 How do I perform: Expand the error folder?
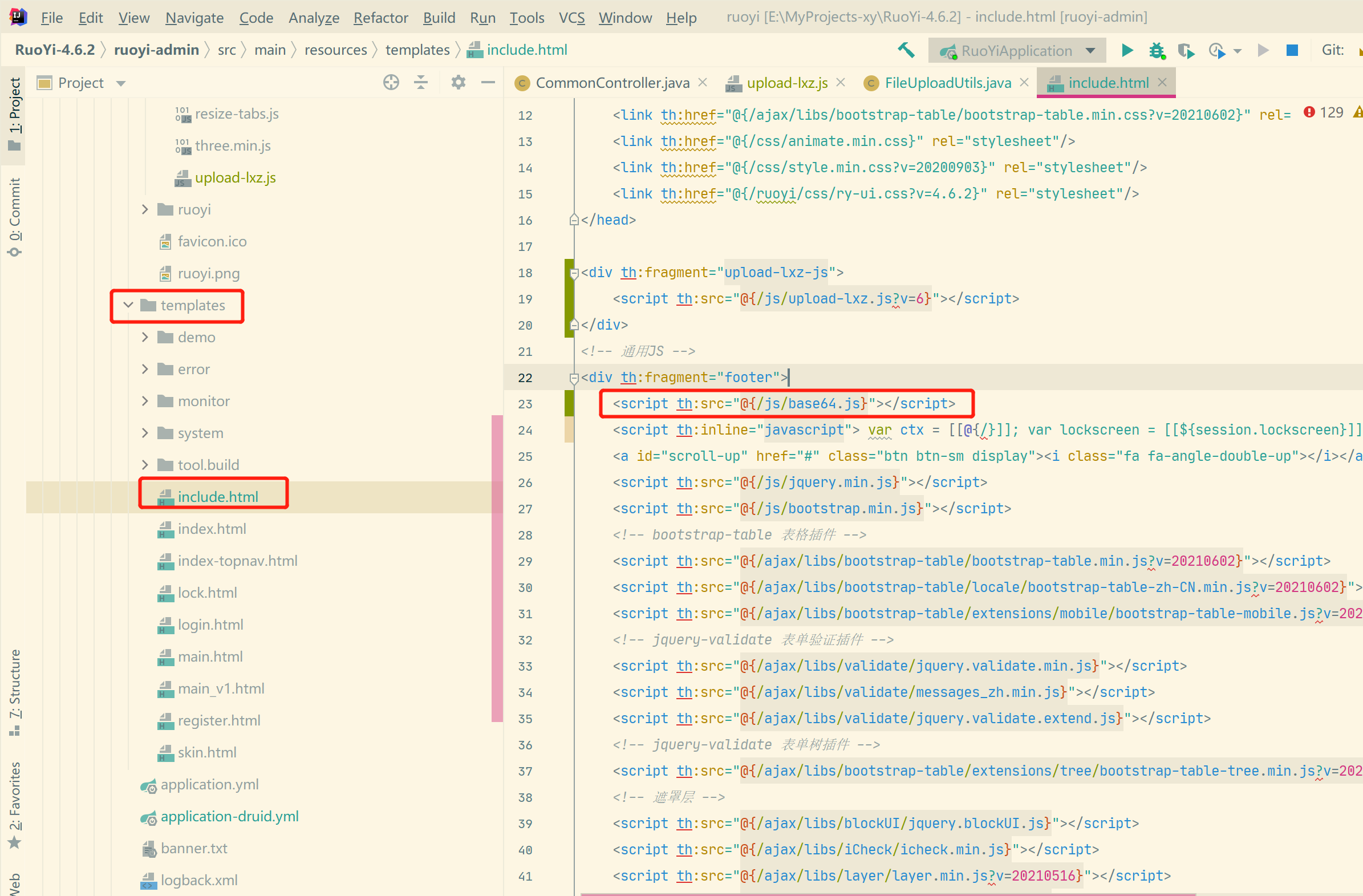click(145, 369)
